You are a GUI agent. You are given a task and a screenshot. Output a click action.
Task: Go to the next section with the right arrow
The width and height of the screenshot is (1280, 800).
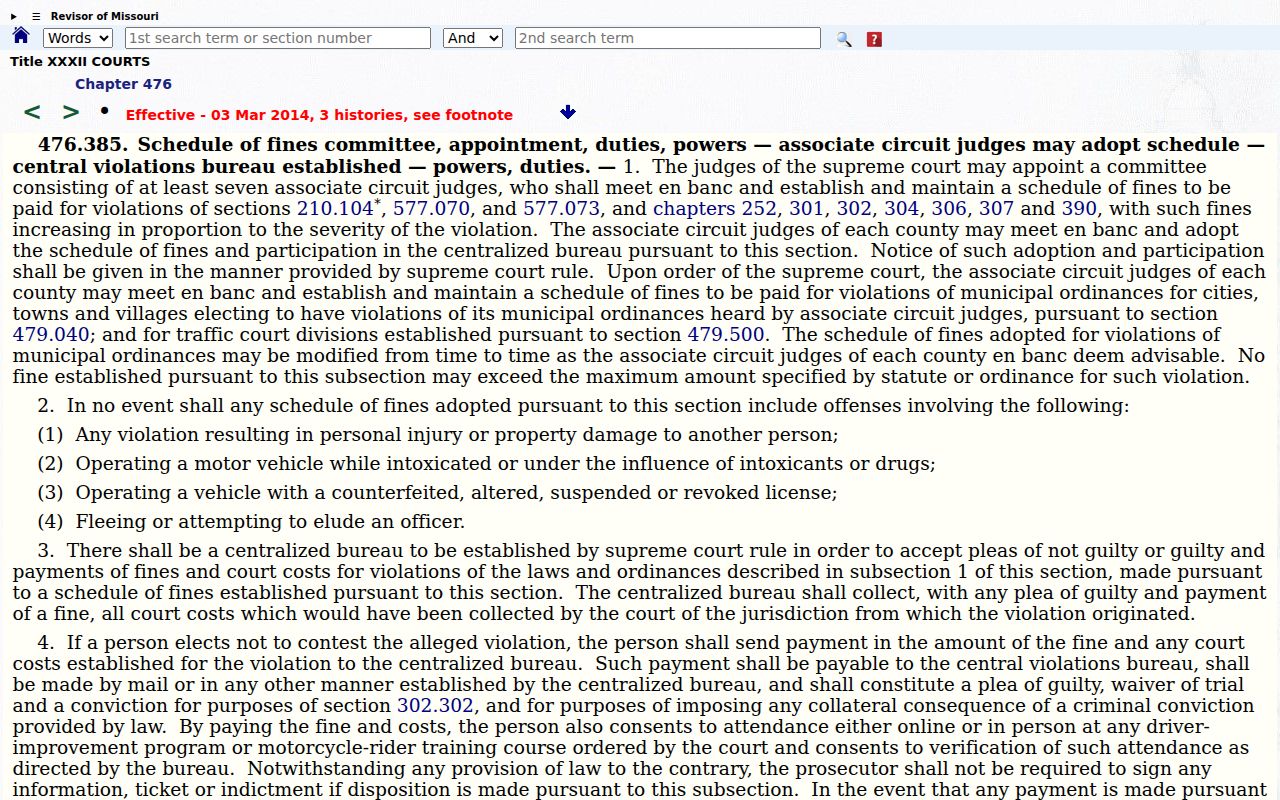point(71,113)
